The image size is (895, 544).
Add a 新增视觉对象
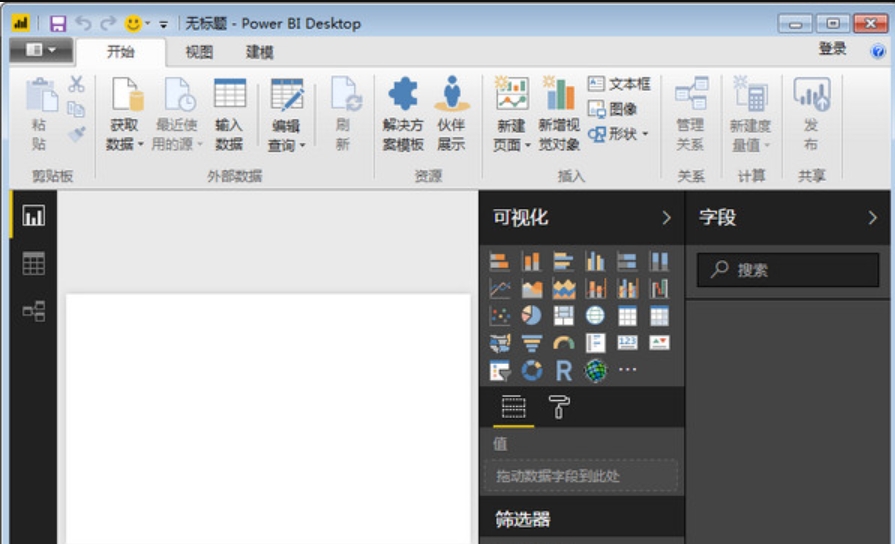[559, 114]
